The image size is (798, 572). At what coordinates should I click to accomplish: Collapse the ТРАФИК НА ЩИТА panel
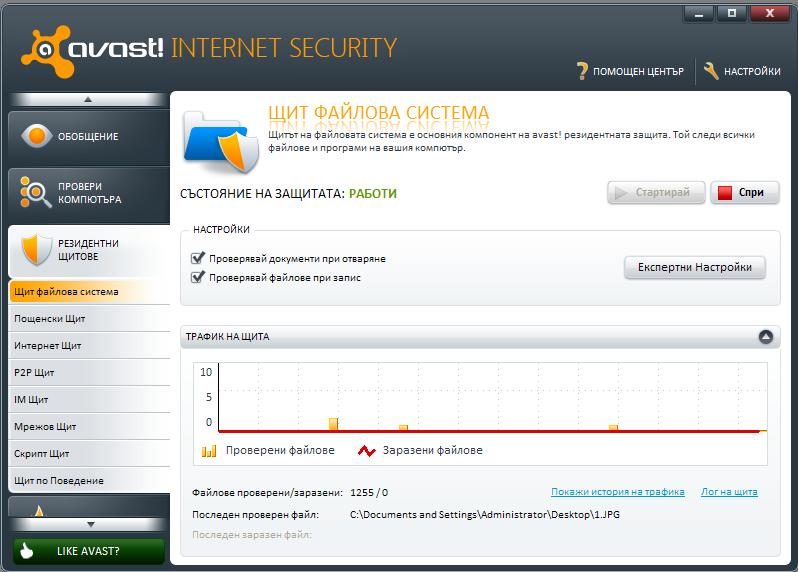click(x=765, y=336)
